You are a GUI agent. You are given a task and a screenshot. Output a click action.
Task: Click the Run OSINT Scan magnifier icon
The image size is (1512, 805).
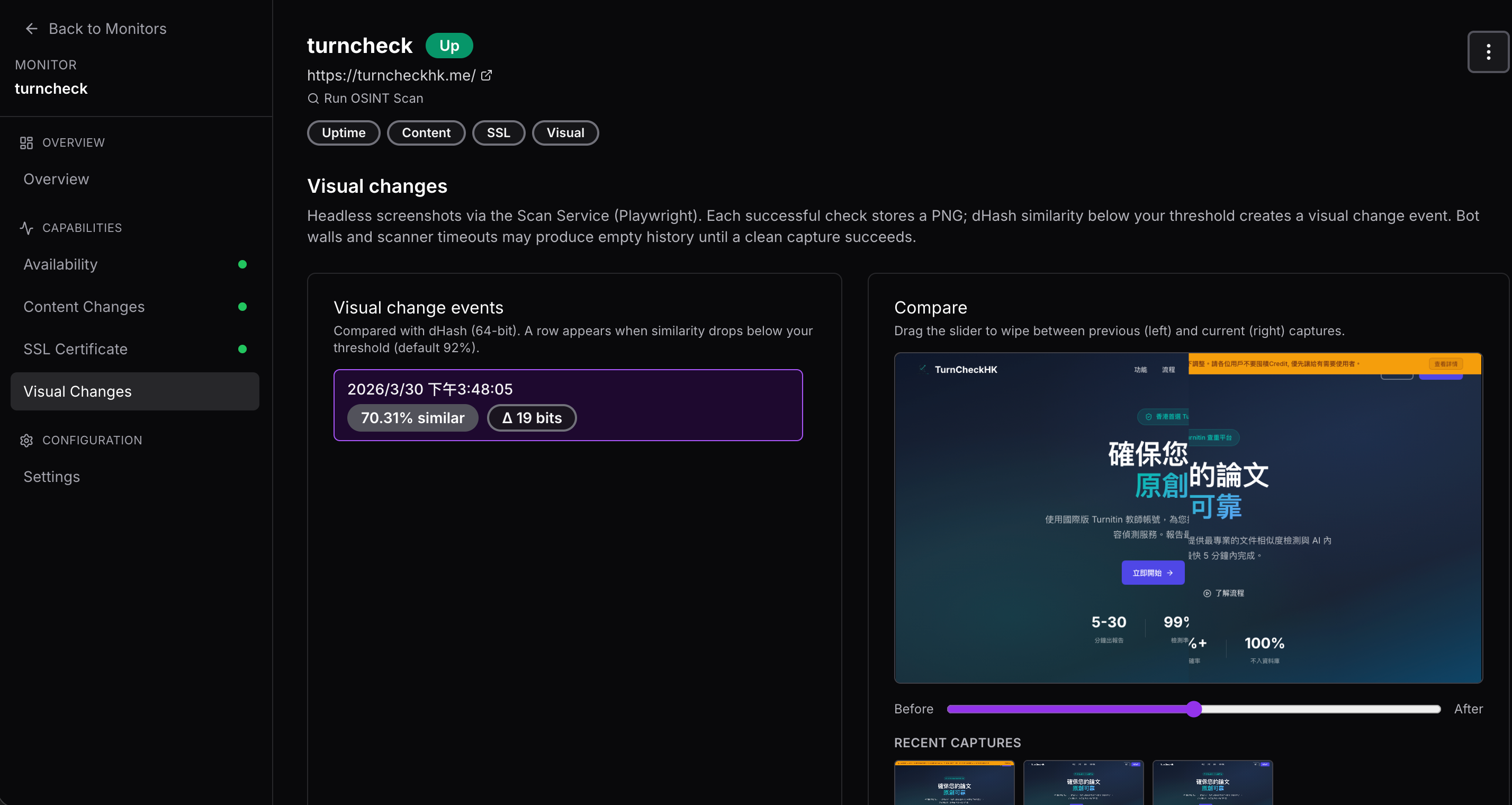point(313,99)
